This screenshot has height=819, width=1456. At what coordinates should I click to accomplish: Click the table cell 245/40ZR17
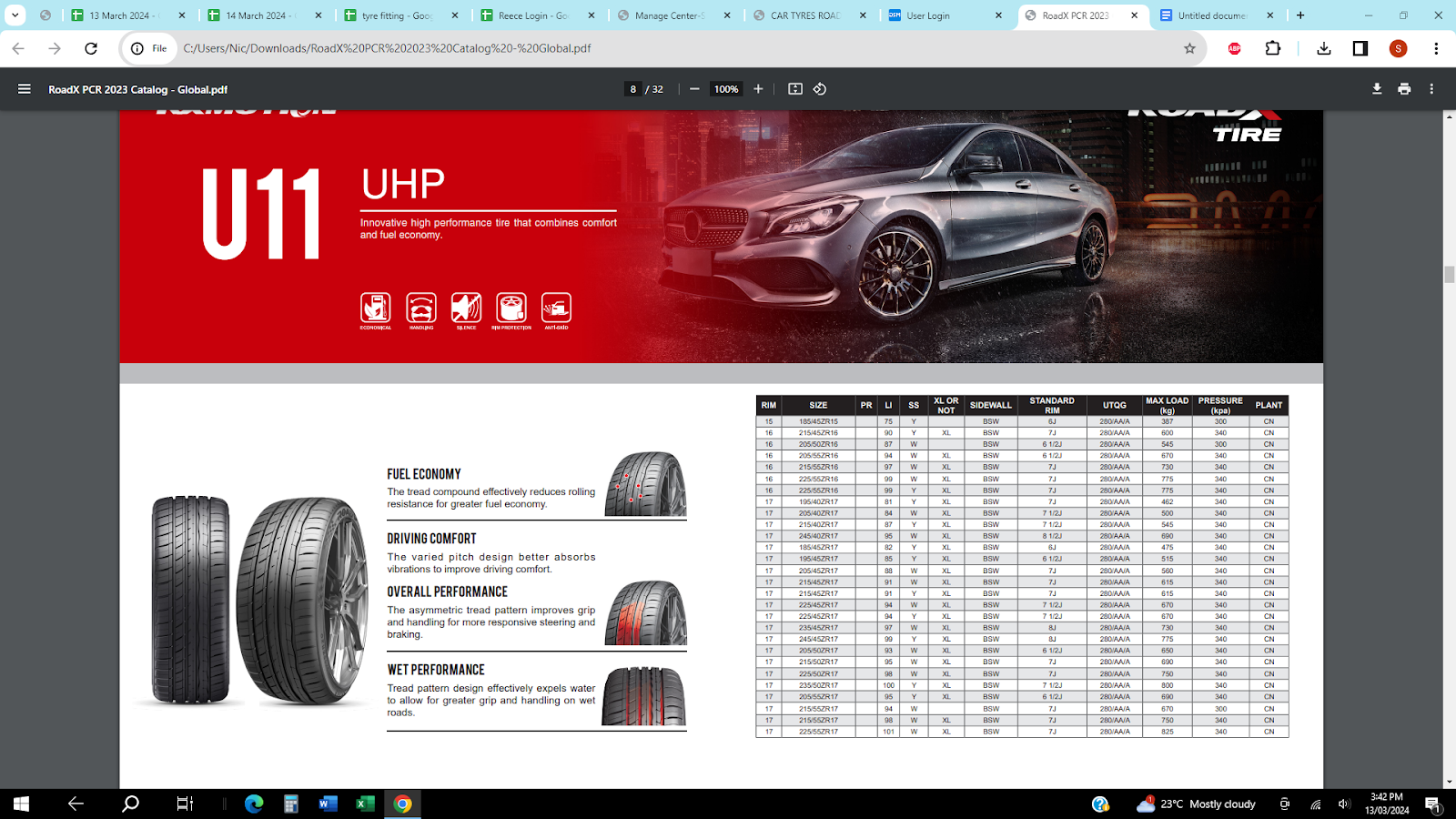(x=818, y=536)
